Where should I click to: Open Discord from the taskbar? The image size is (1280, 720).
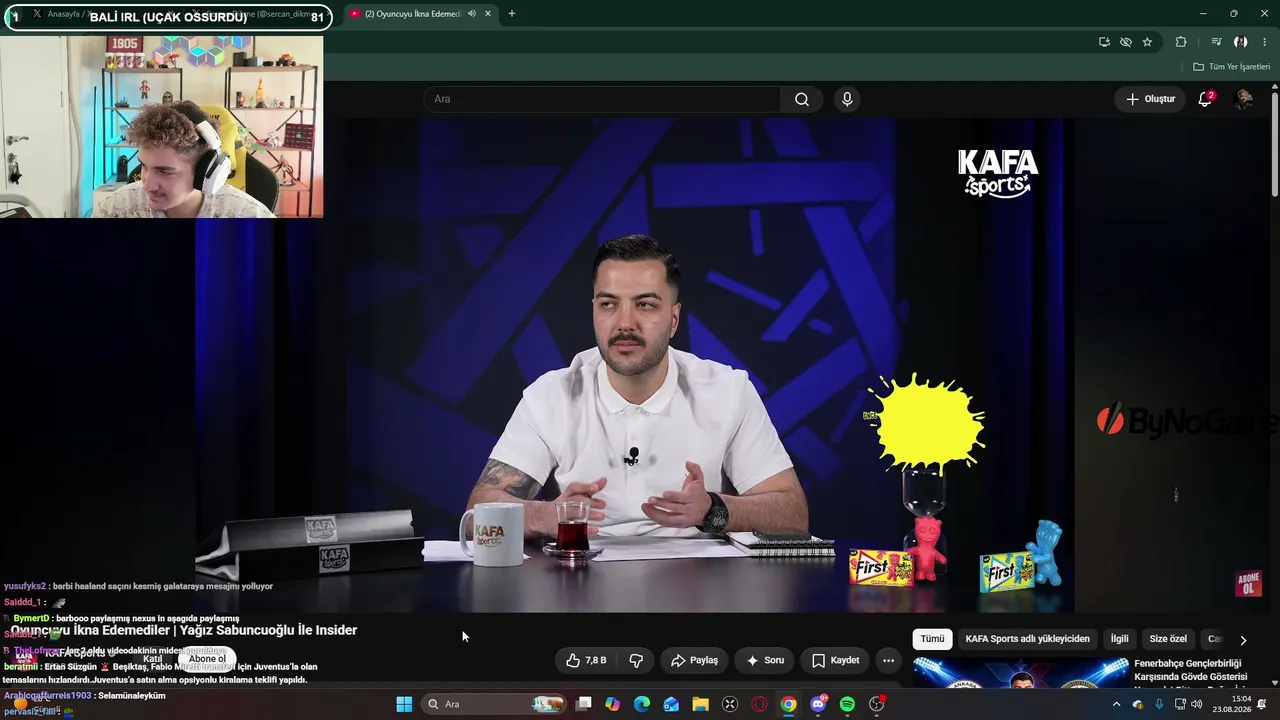[818, 704]
